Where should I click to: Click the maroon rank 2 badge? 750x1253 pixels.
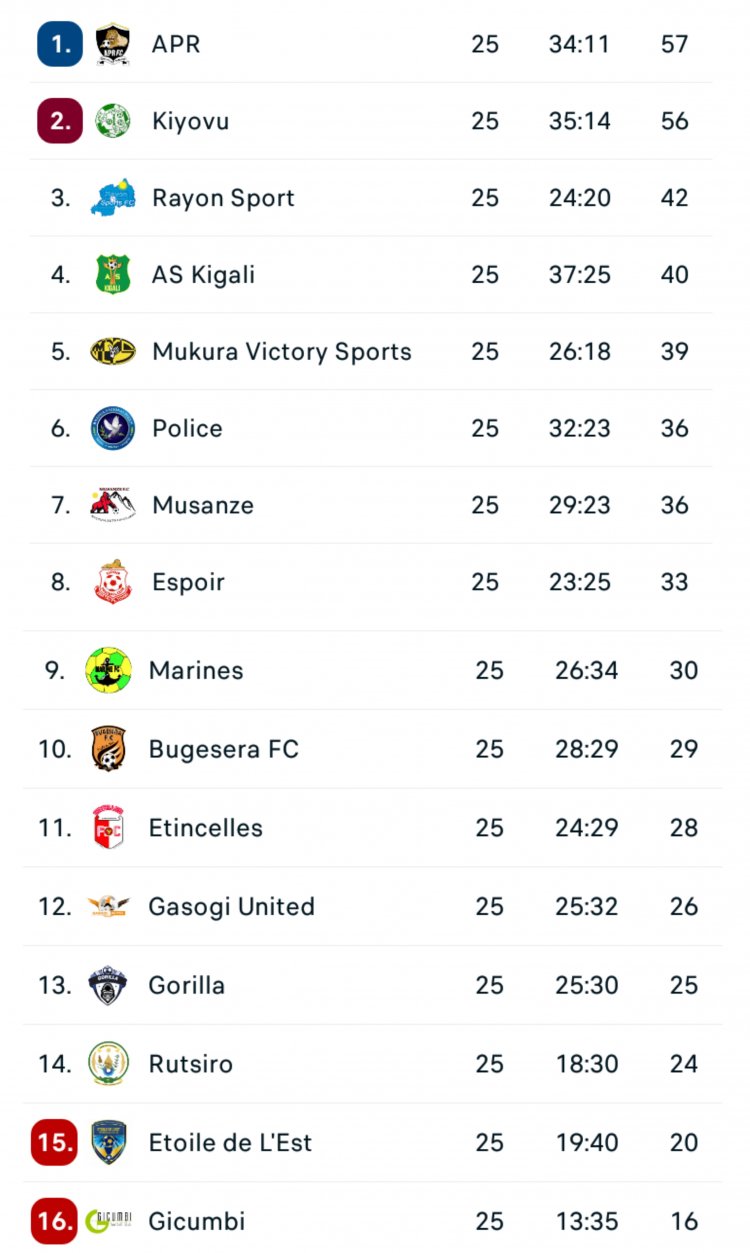[x=60, y=121]
